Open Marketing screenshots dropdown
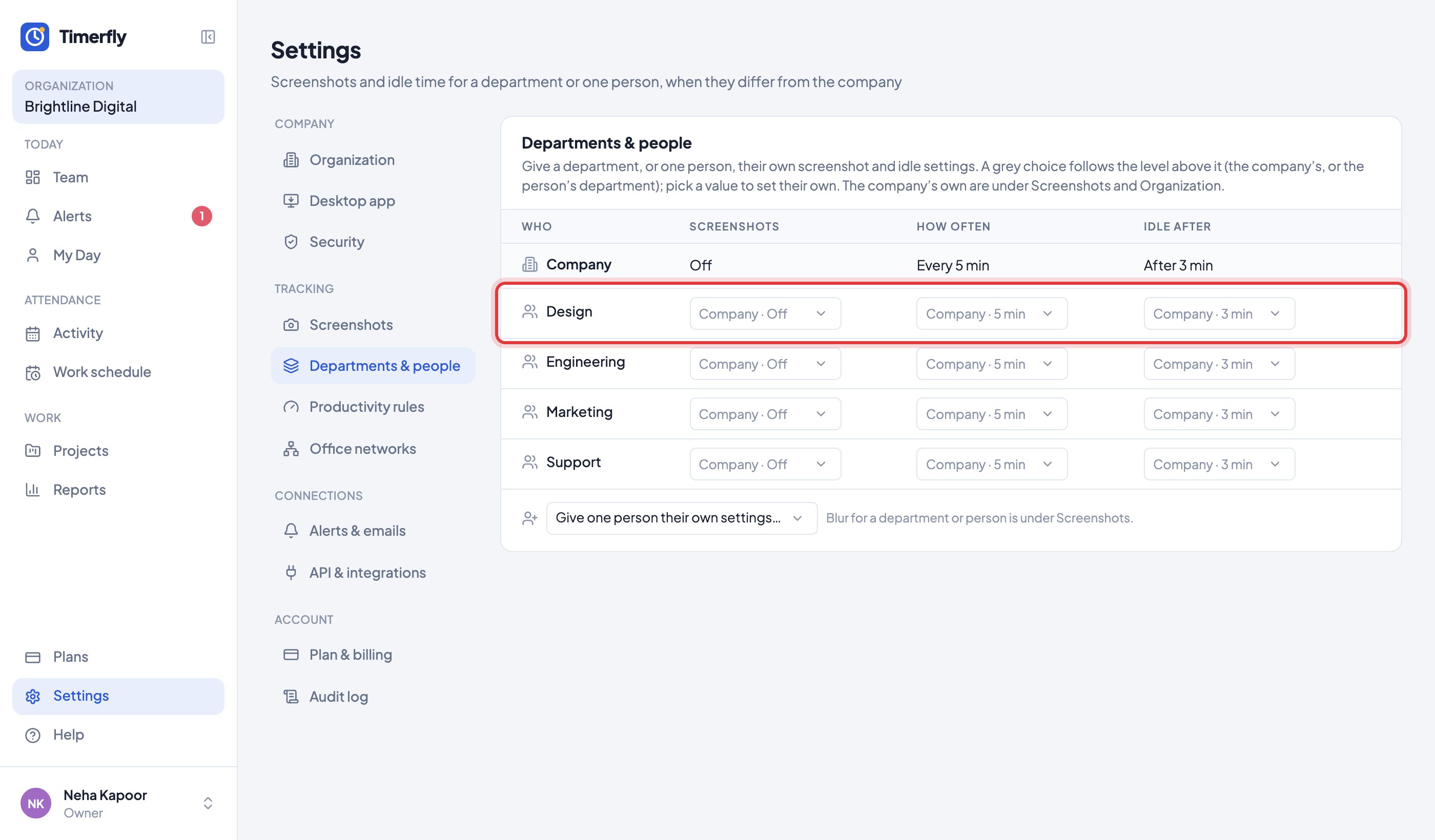The width and height of the screenshot is (1435, 840). click(x=765, y=414)
